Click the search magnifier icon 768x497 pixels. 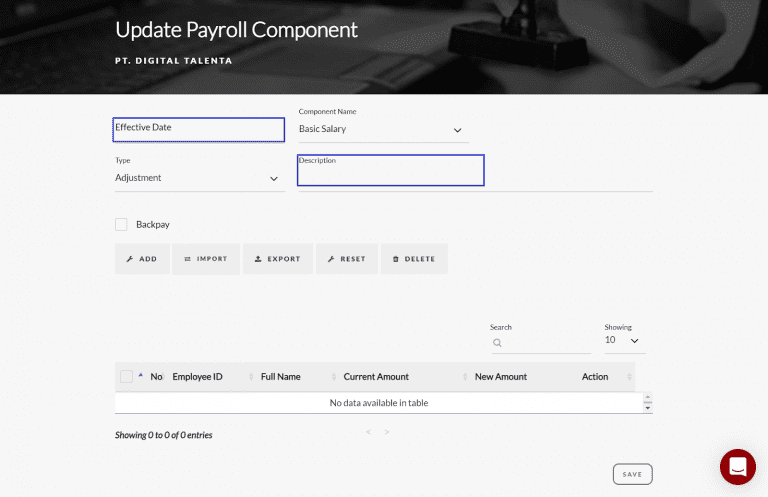497,343
